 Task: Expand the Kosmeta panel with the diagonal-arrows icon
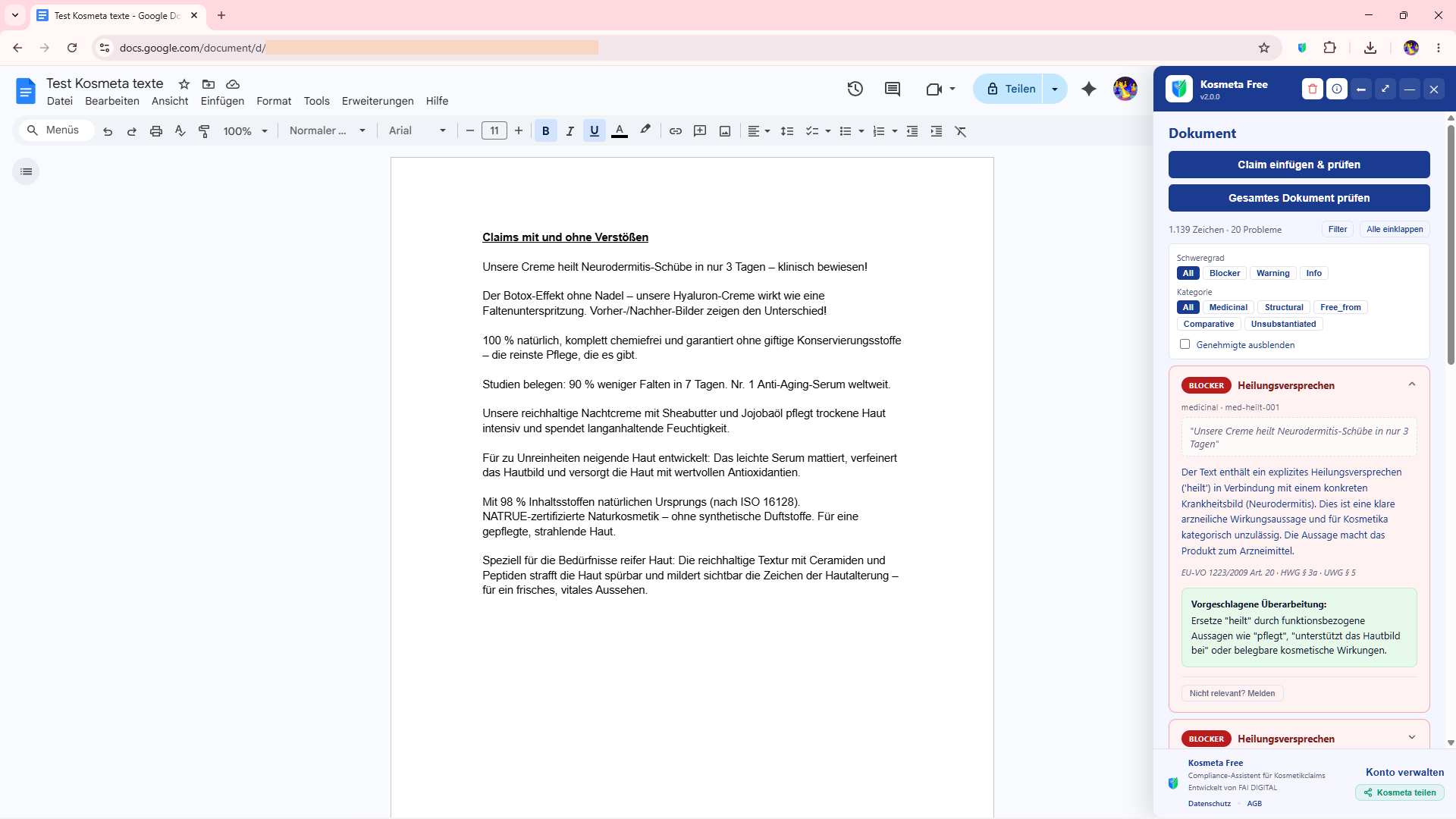[x=1385, y=89]
